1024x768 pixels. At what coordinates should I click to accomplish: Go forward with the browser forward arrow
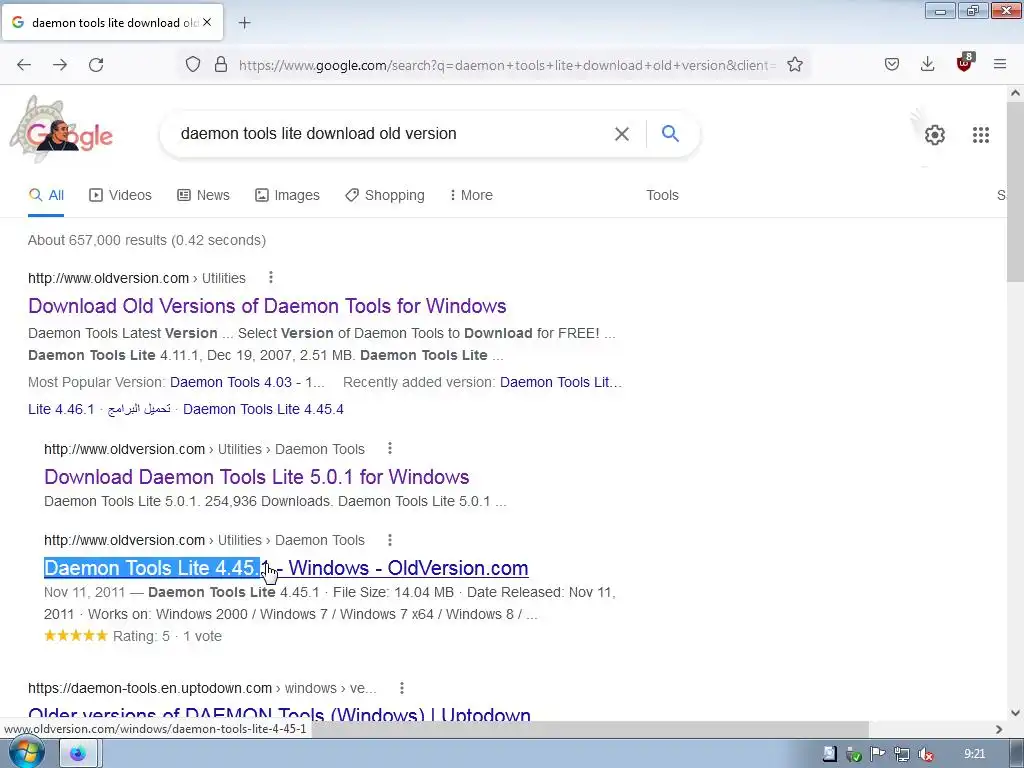click(60, 65)
